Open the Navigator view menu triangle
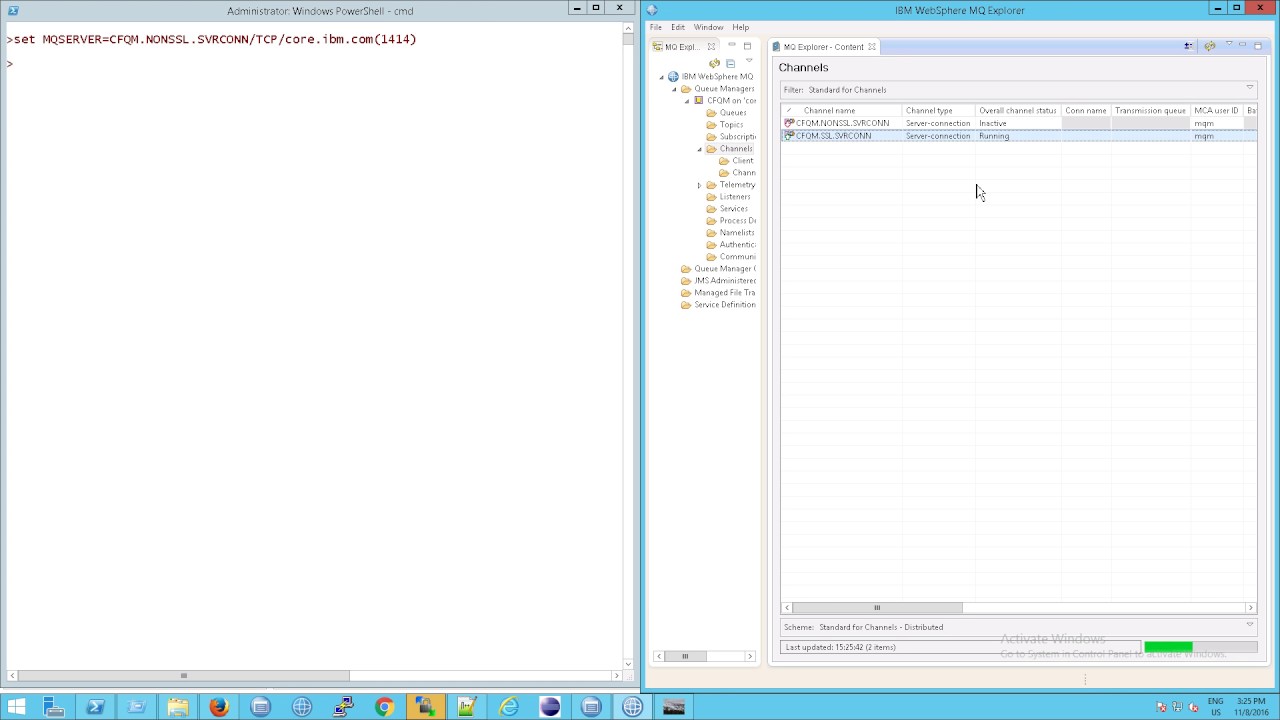The width and height of the screenshot is (1280, 720). pos(748,62)
